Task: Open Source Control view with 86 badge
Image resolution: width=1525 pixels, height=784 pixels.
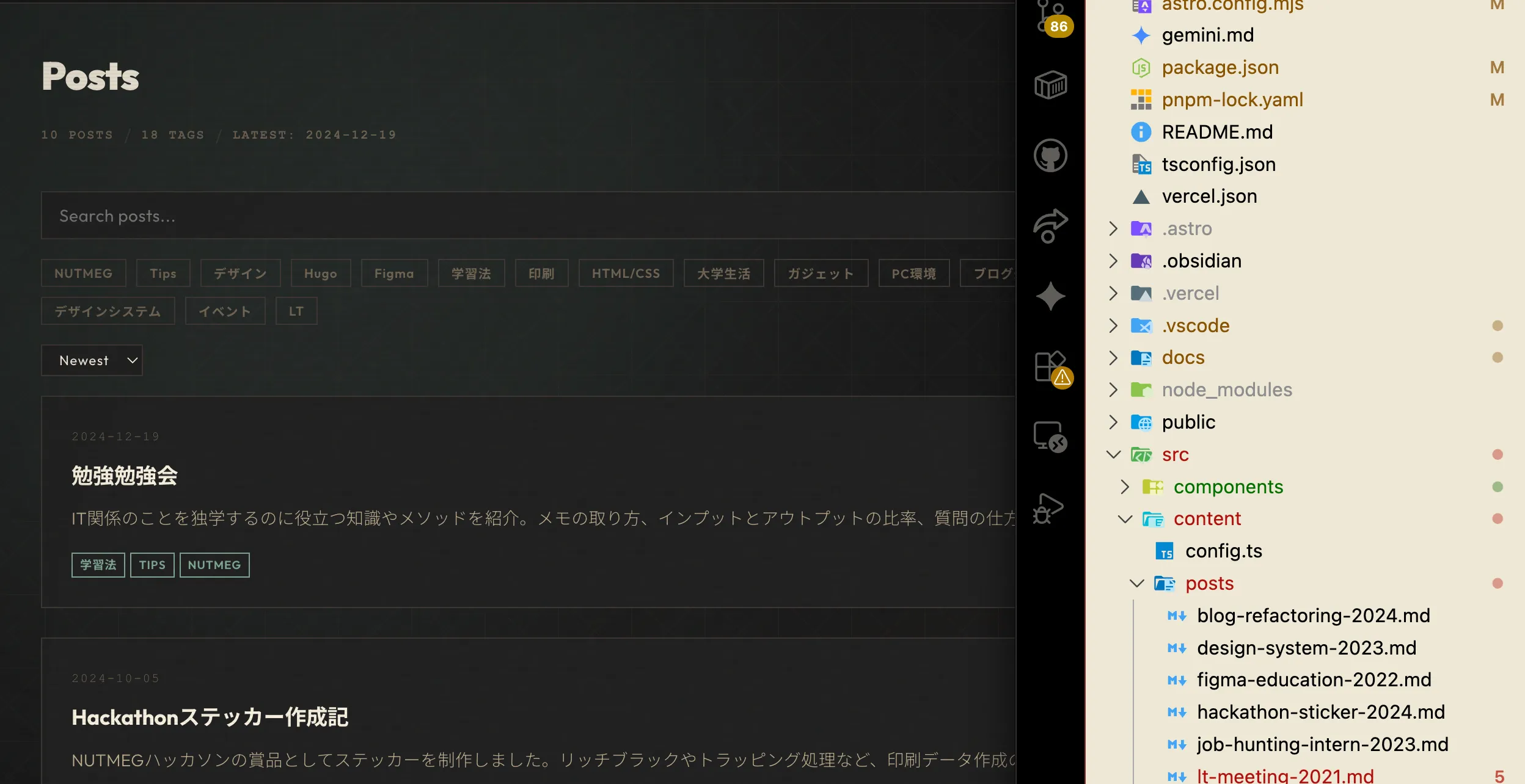Action: tap(1050, 17)
